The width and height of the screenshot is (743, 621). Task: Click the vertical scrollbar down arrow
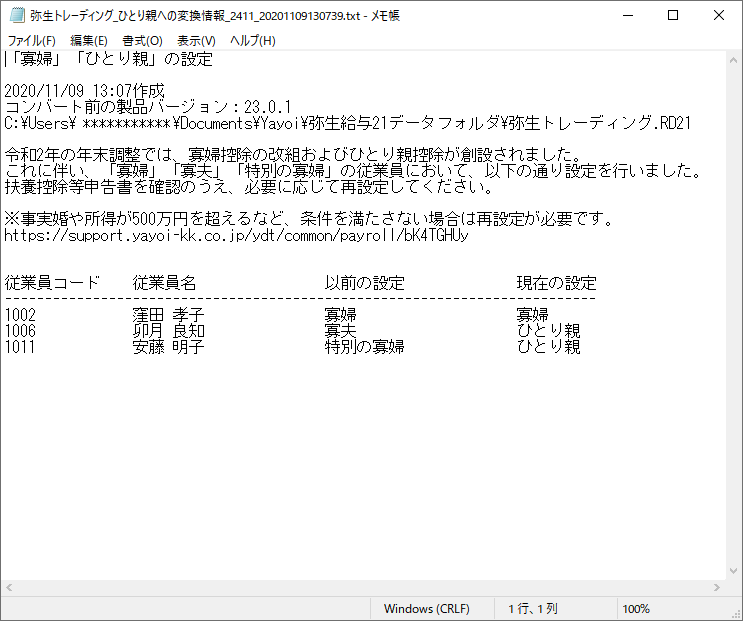click(x=733, y=571)
